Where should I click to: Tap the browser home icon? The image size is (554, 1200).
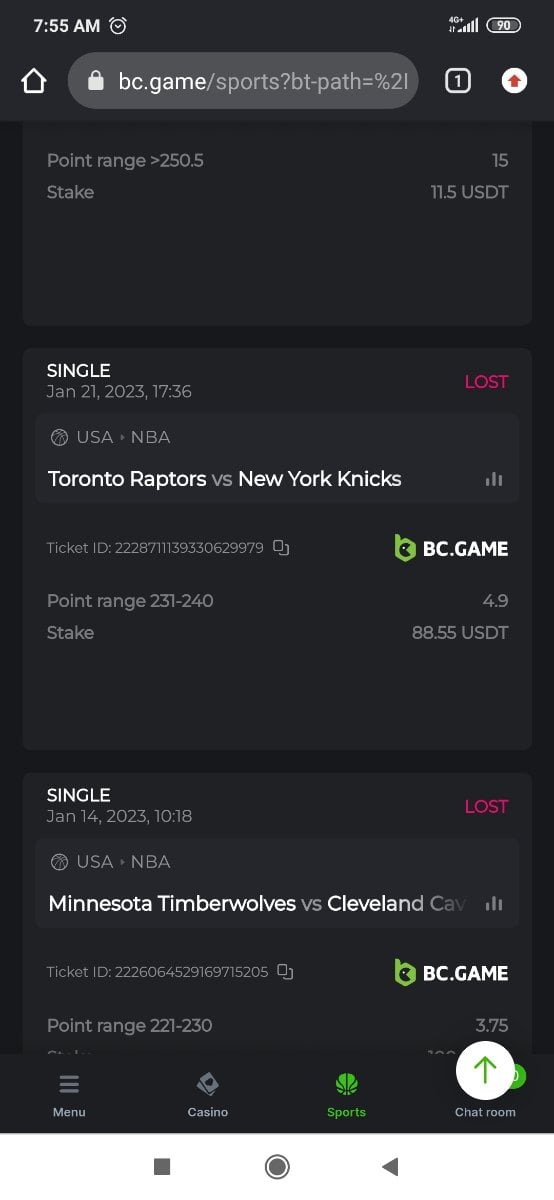[x=34, y=81]
